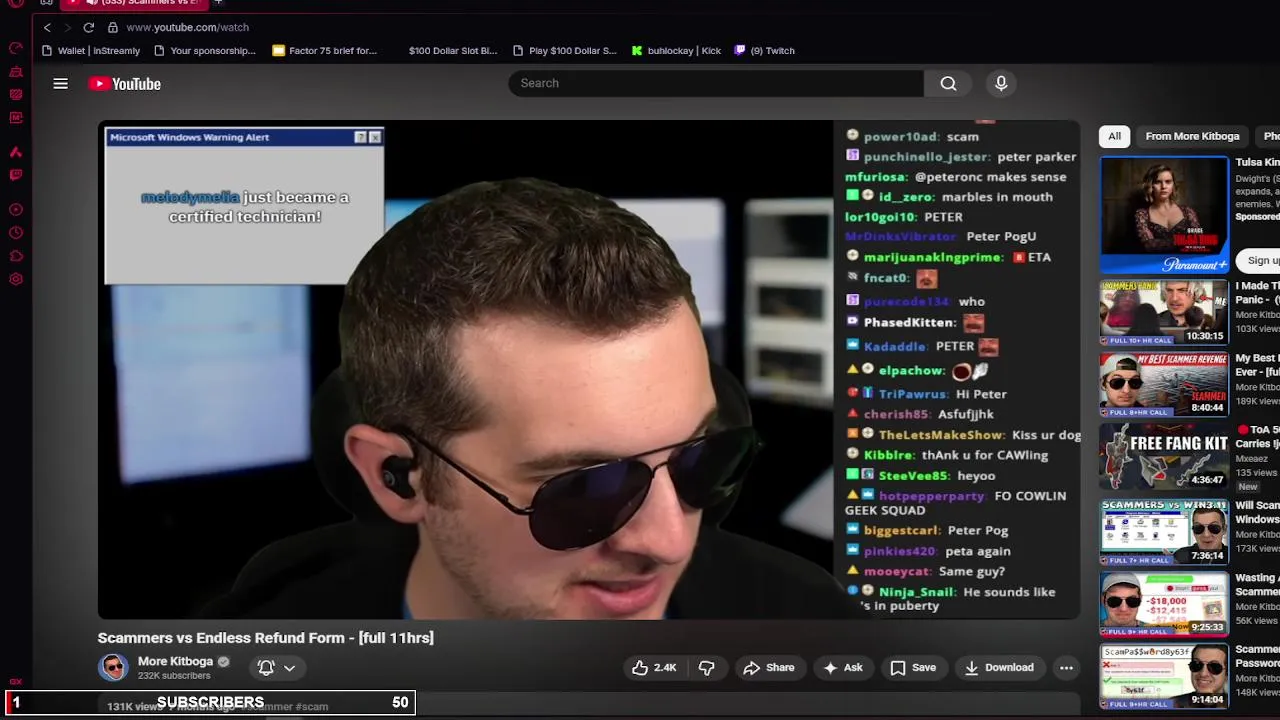Expand the subscription notification dropdown chevron
The image size is (1280, 720).
[289, 668]
